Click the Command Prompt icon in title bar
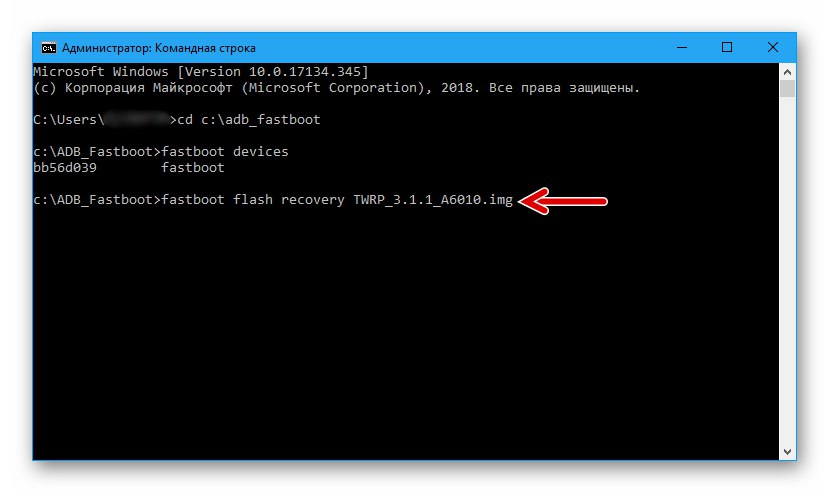Image resolution: width=829 pixels, height=493 pixels. pos(47,47)
